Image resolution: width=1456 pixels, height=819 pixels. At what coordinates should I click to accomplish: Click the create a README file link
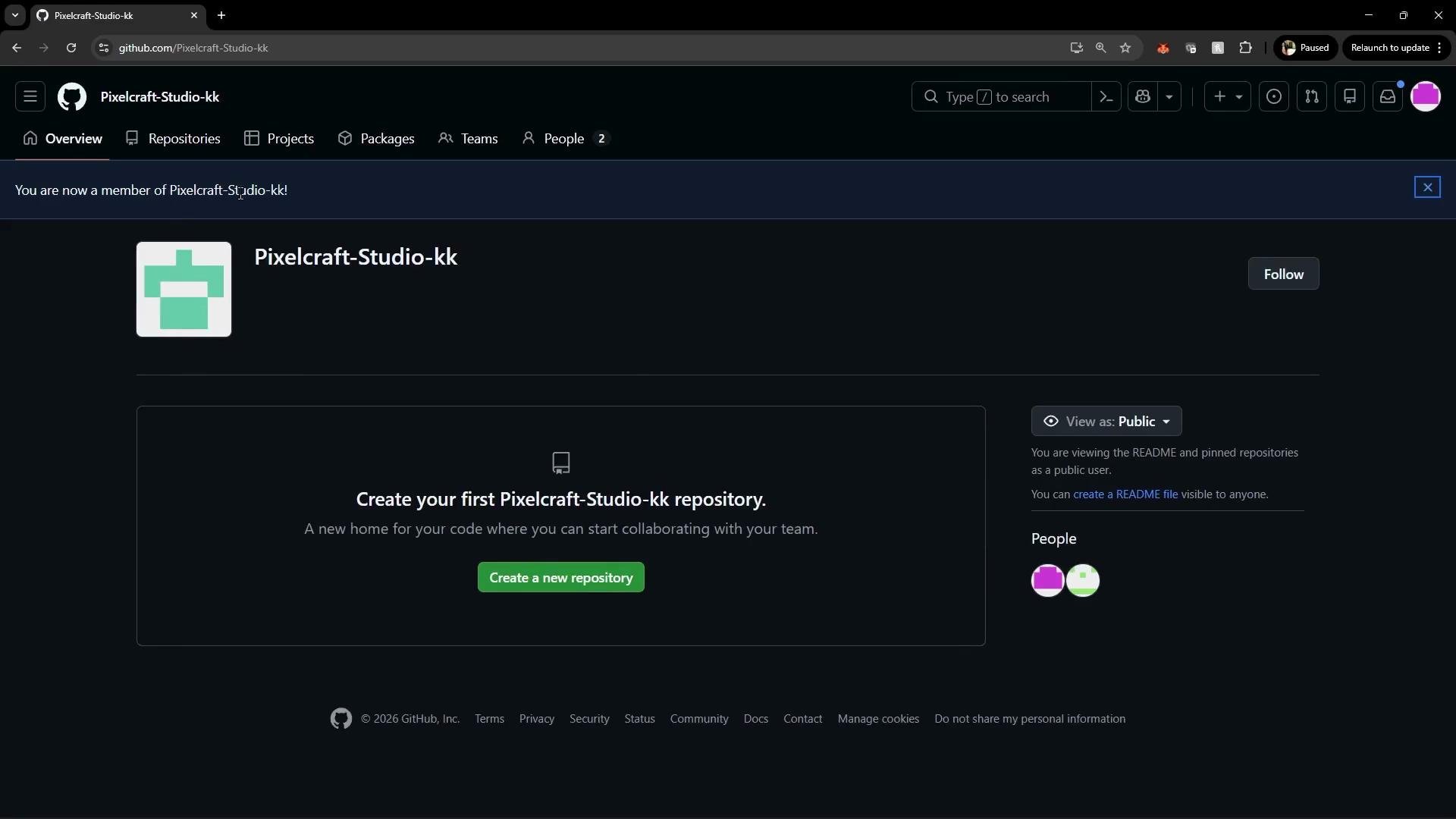point(1125,494)
